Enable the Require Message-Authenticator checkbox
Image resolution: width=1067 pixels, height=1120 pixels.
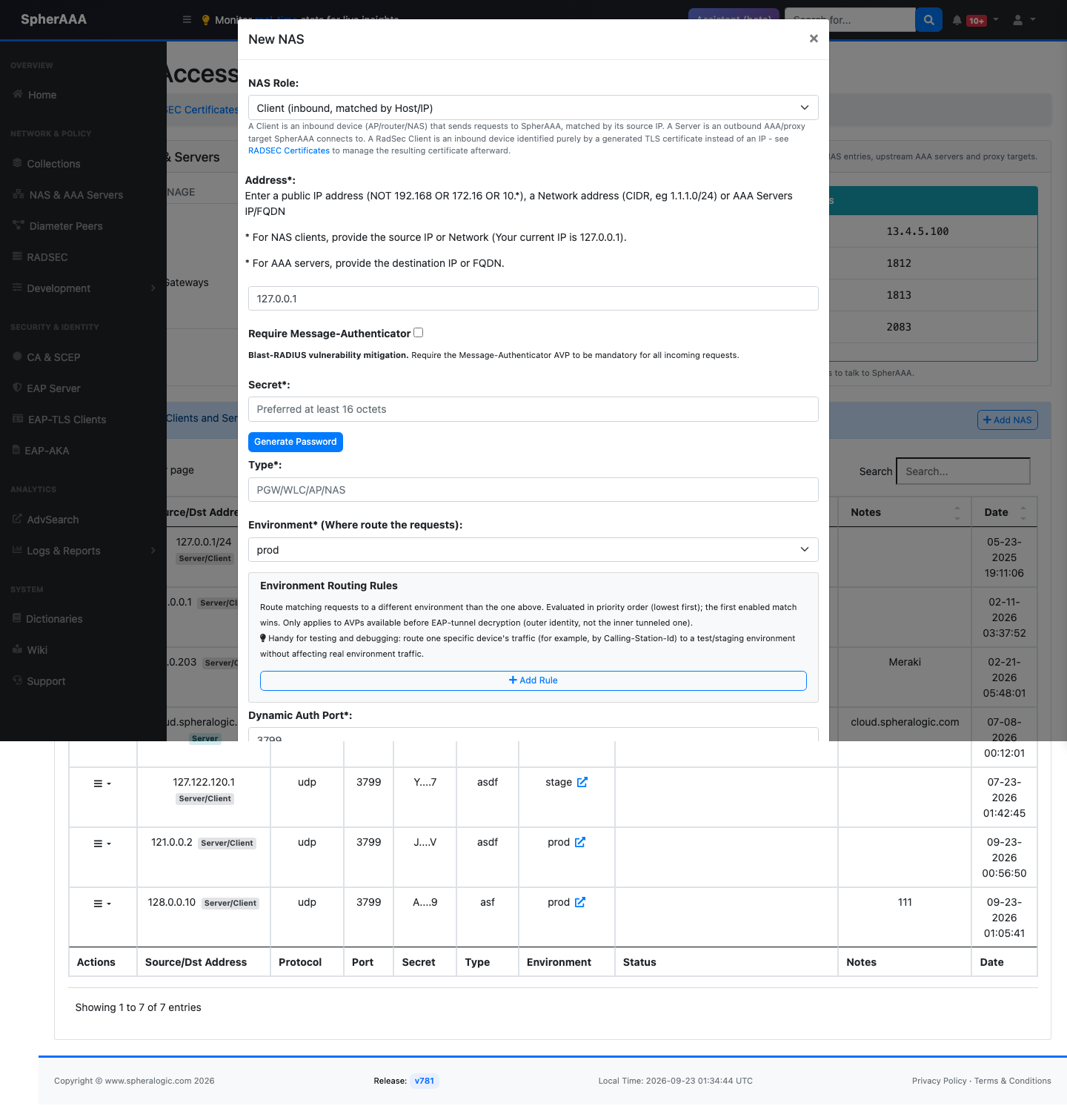click(419, 333)
